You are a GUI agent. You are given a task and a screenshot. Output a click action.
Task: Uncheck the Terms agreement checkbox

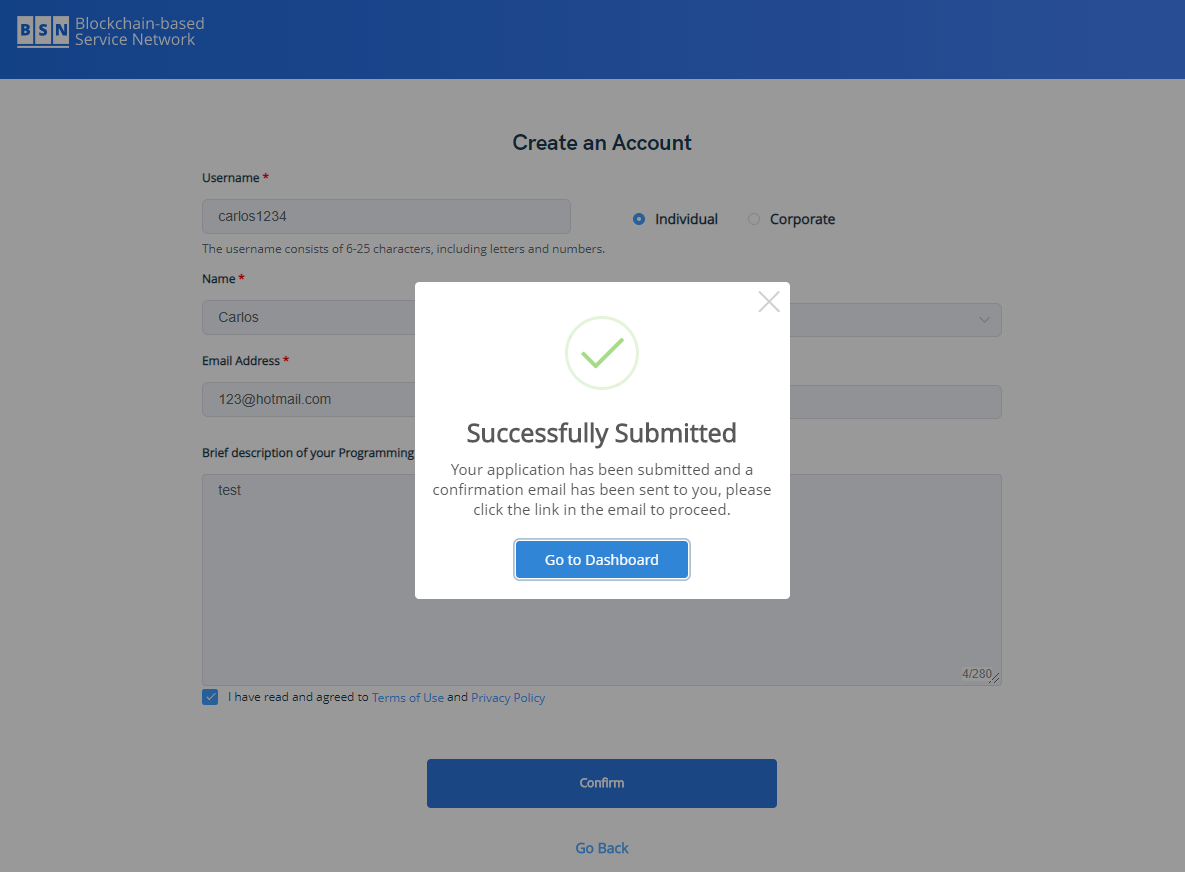point(210,697)
